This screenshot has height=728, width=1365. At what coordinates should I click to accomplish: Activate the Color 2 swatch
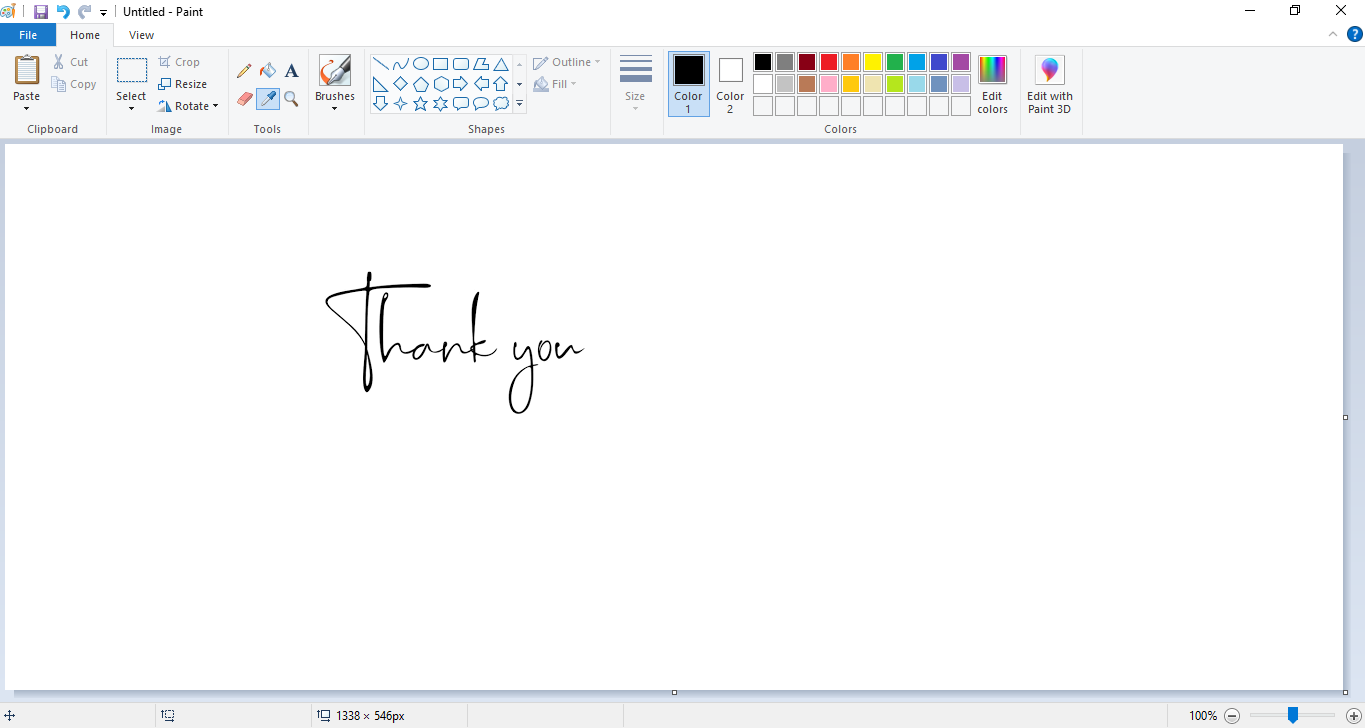click(729, 83)
